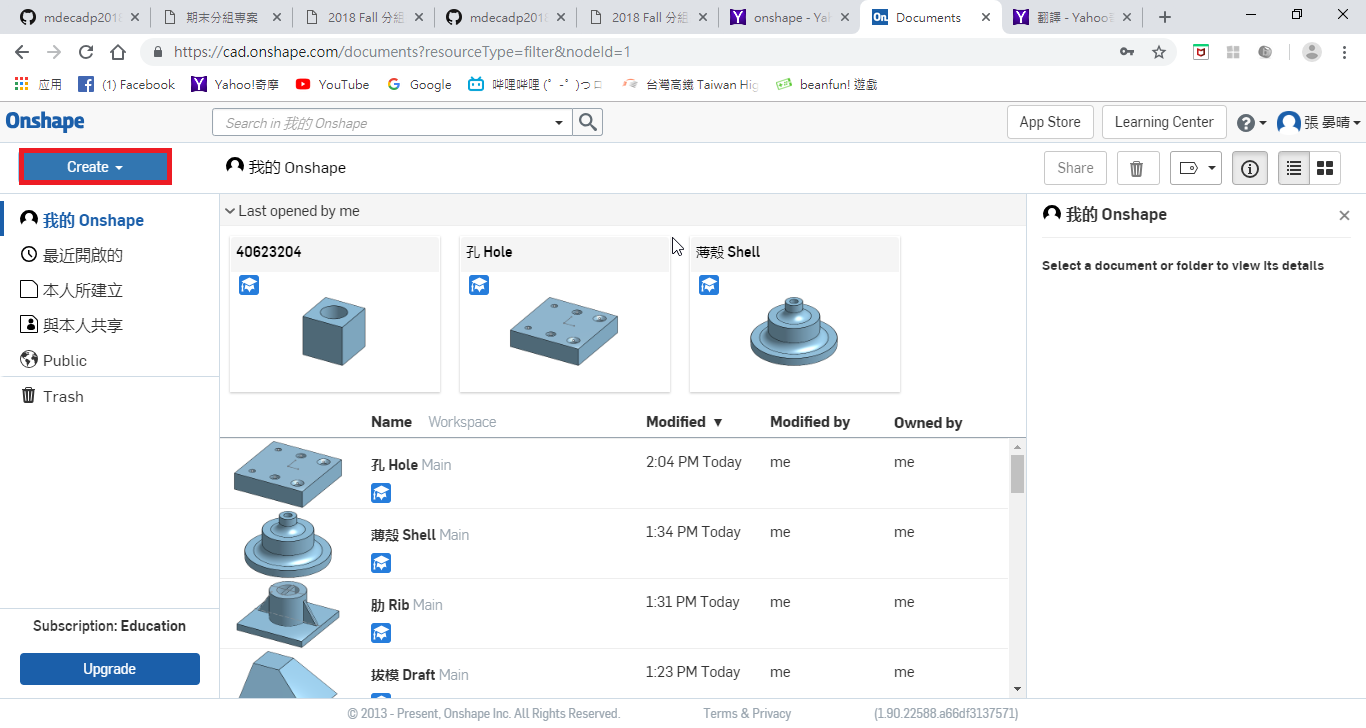Collapse the Last opened by me section
This screenshot has height=728, width=1366.
[292, 211]
